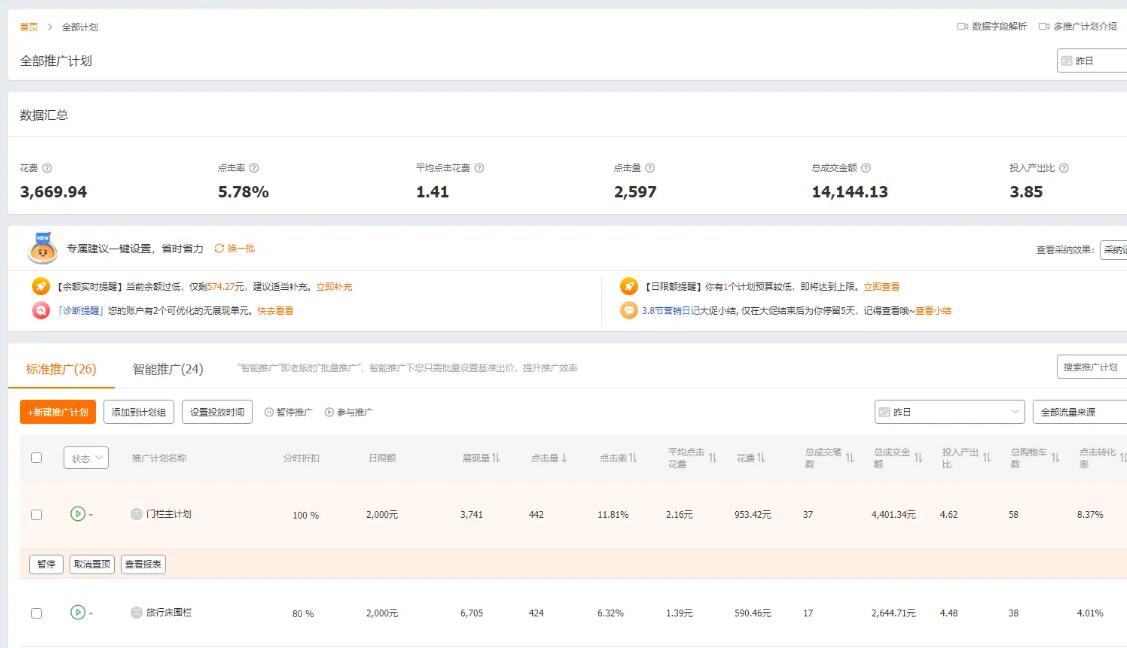Click the rocket icon of 日限额提醒
1127x648 pixels.
[629, 286]
